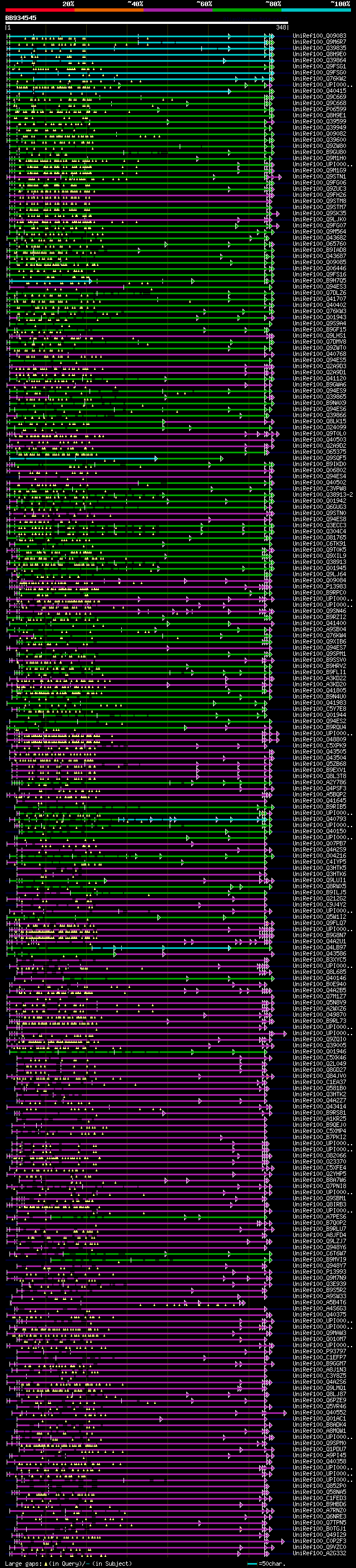Screen dimensions: 356x1568
Task: Open the UniRef100_Q9STM7 hit
Action: (319, 207)
